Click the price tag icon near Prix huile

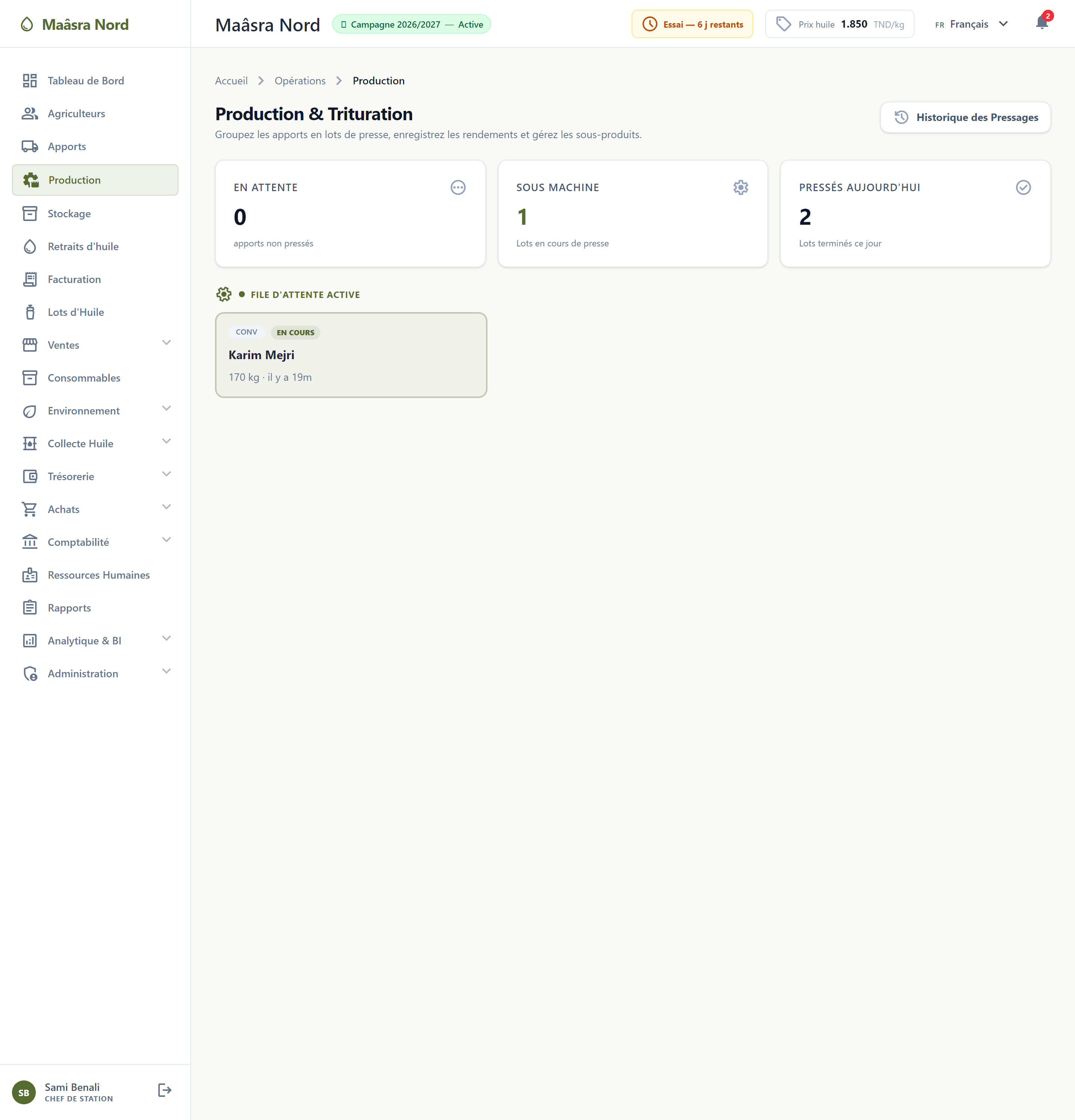tap(783, 24)
